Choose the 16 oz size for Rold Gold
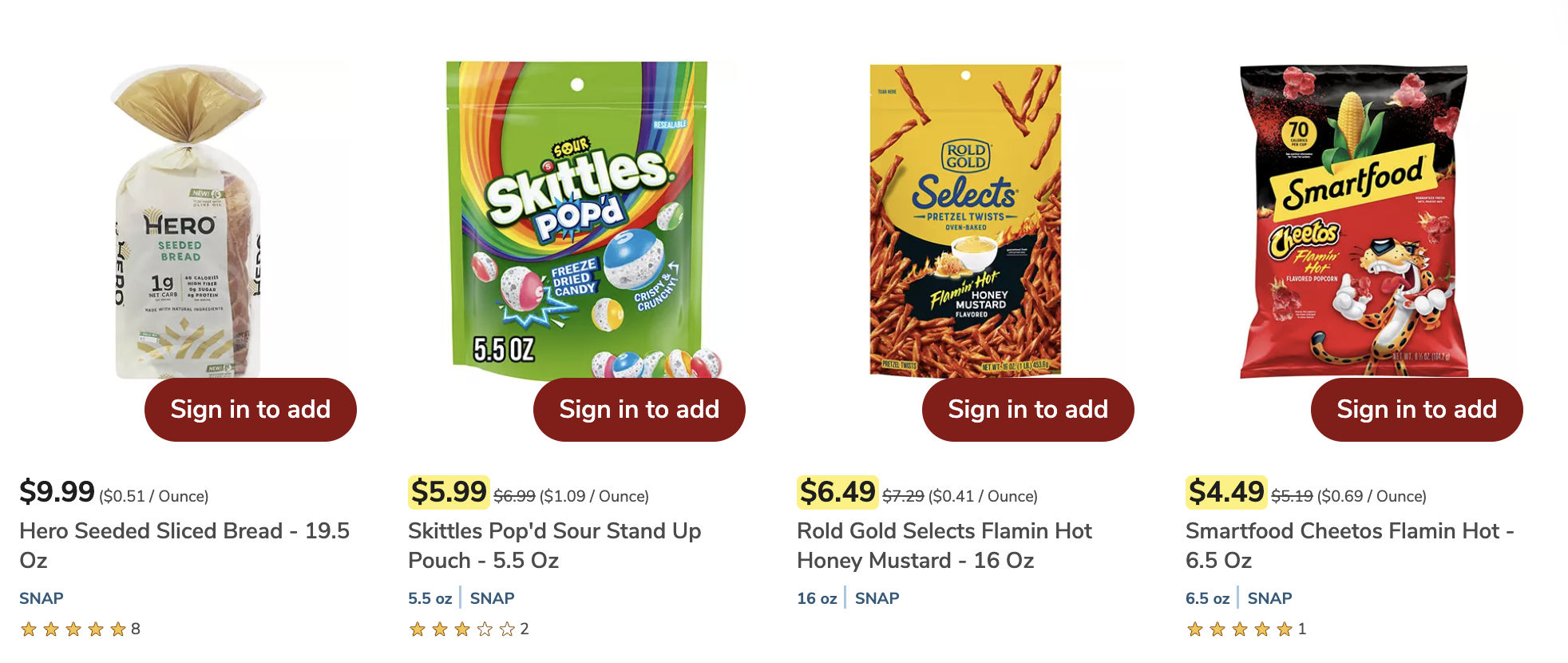Viewport: 1568px width, 663px height. pyautogui.click(x=815, y=597)
